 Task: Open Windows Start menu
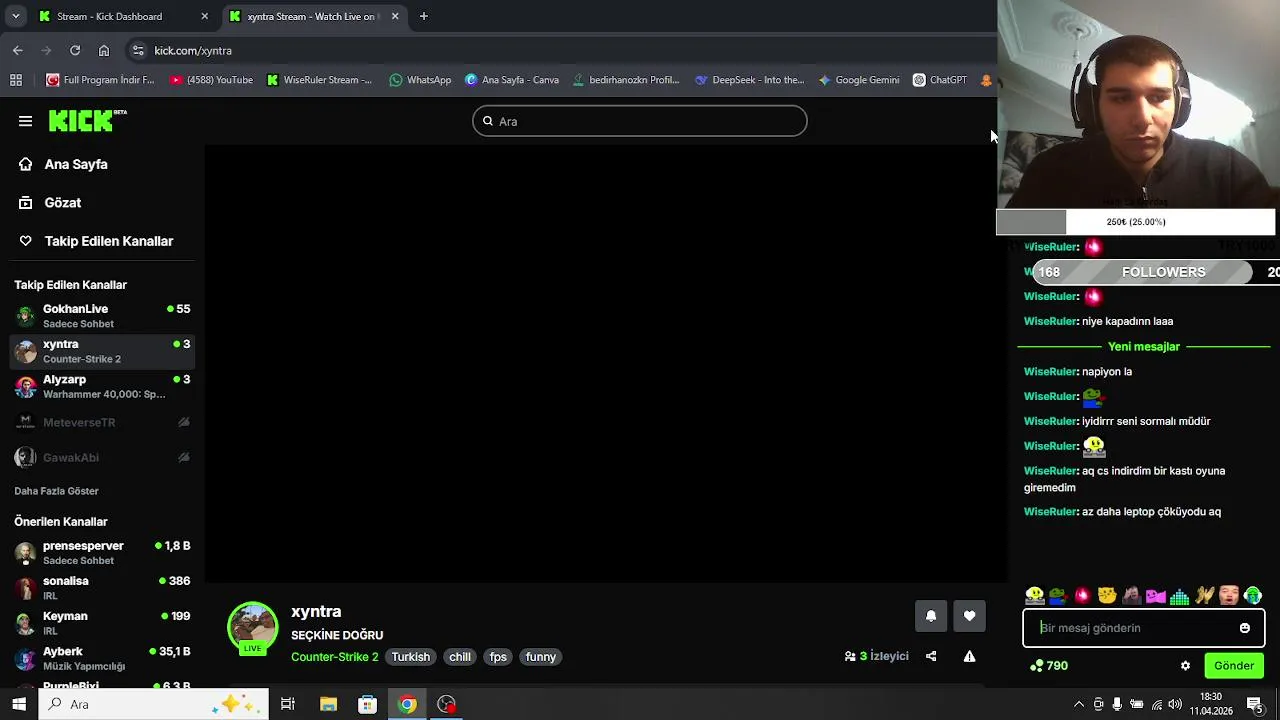[x=19, y=704]
